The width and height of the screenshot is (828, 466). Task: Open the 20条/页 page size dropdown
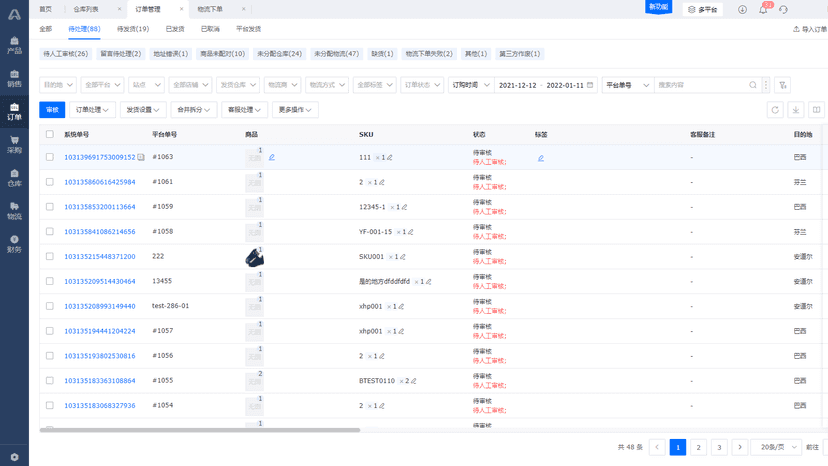point(776,448)
